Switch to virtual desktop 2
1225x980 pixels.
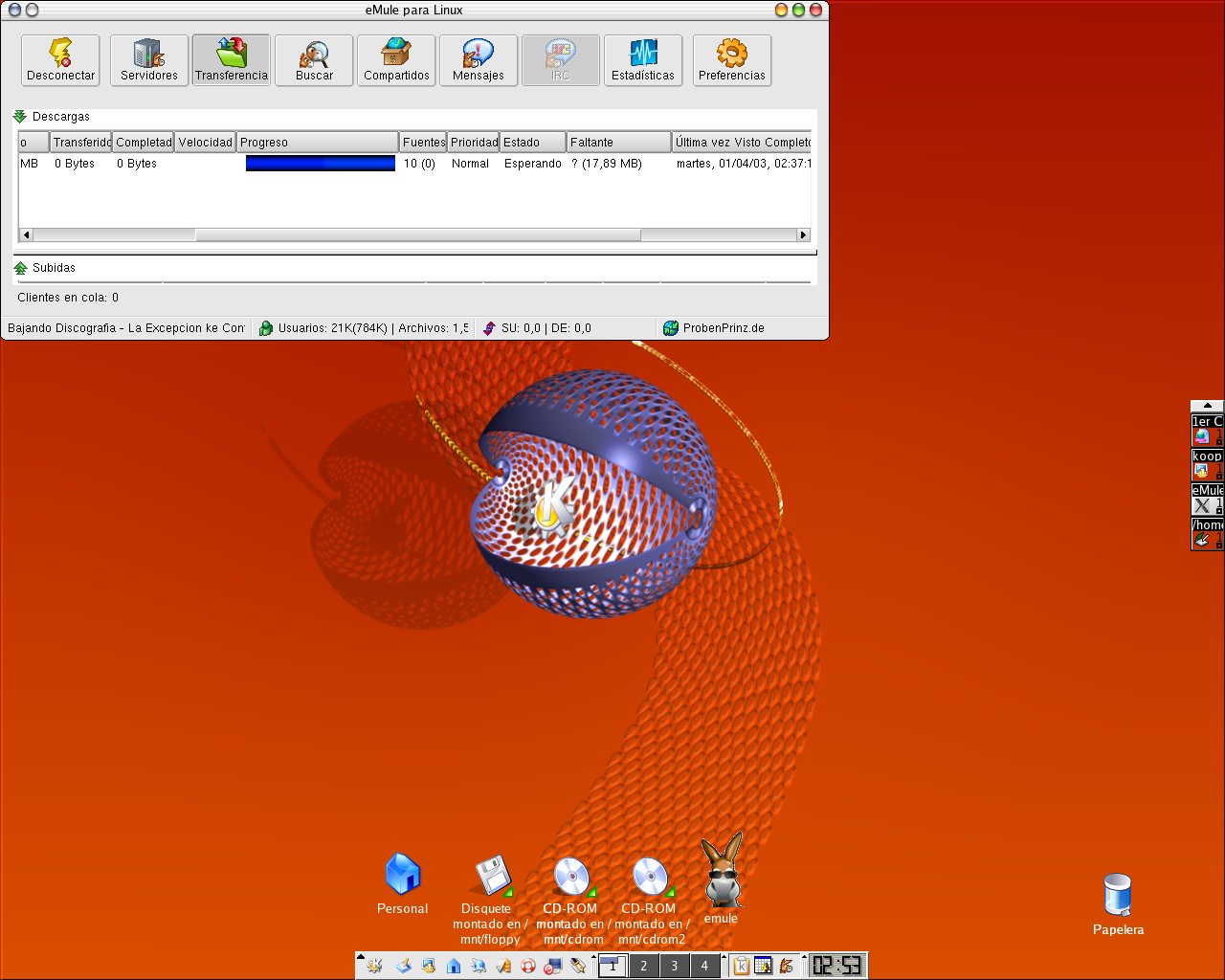click(x=643, y=966)
